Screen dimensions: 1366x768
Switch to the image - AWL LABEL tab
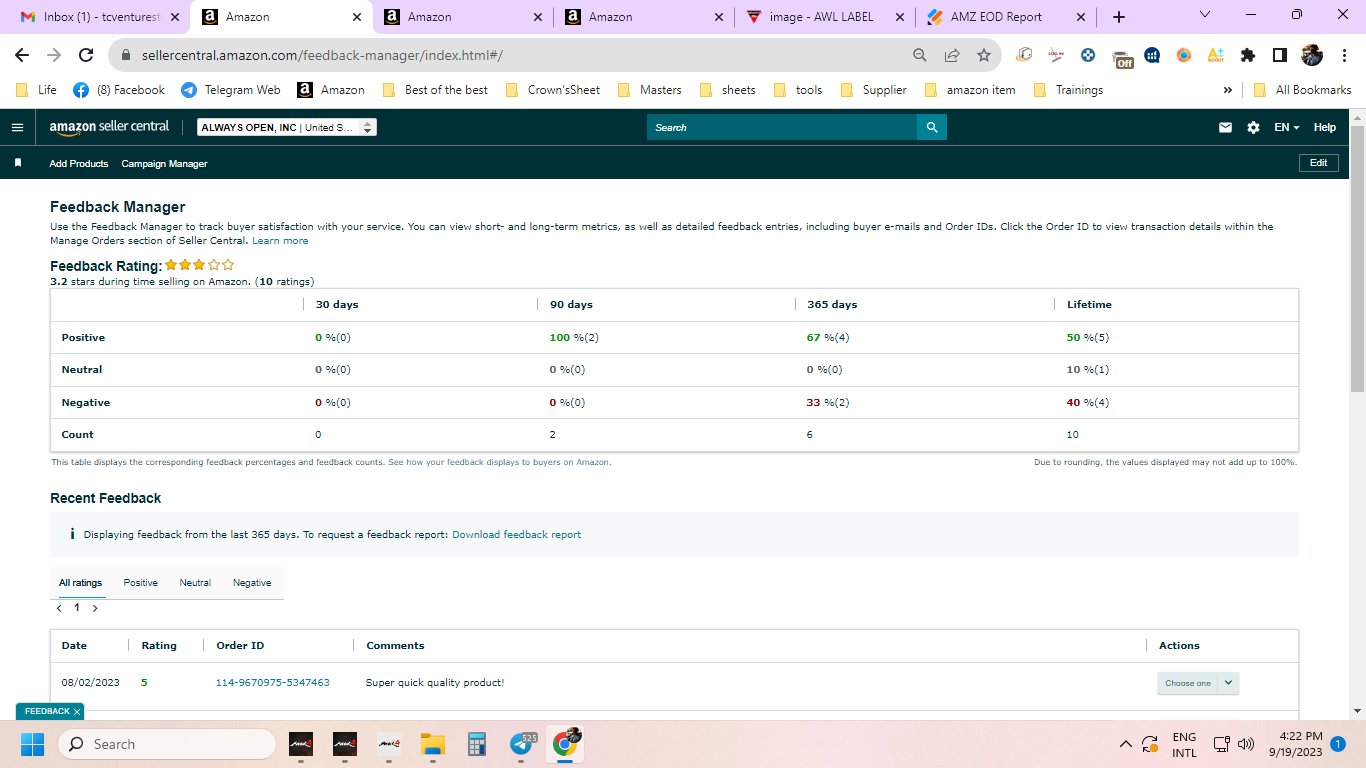[826, 17]
